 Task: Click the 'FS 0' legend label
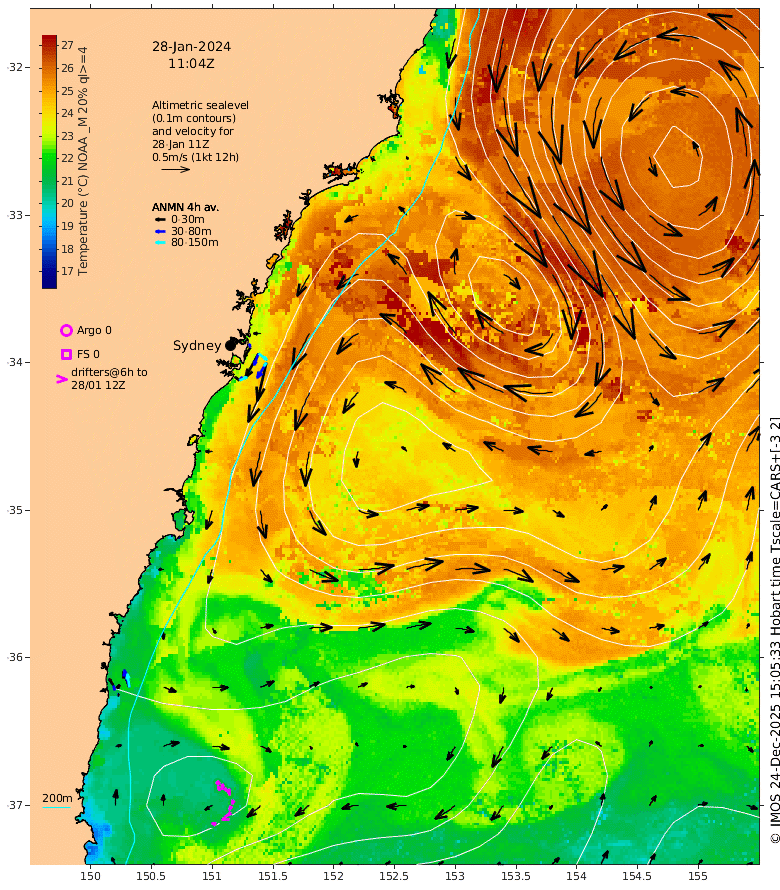point(88,354)
